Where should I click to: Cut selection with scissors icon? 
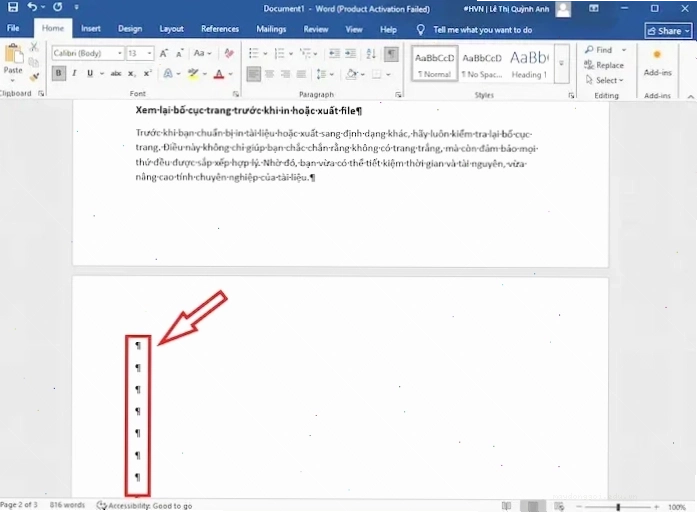(34, 47)
